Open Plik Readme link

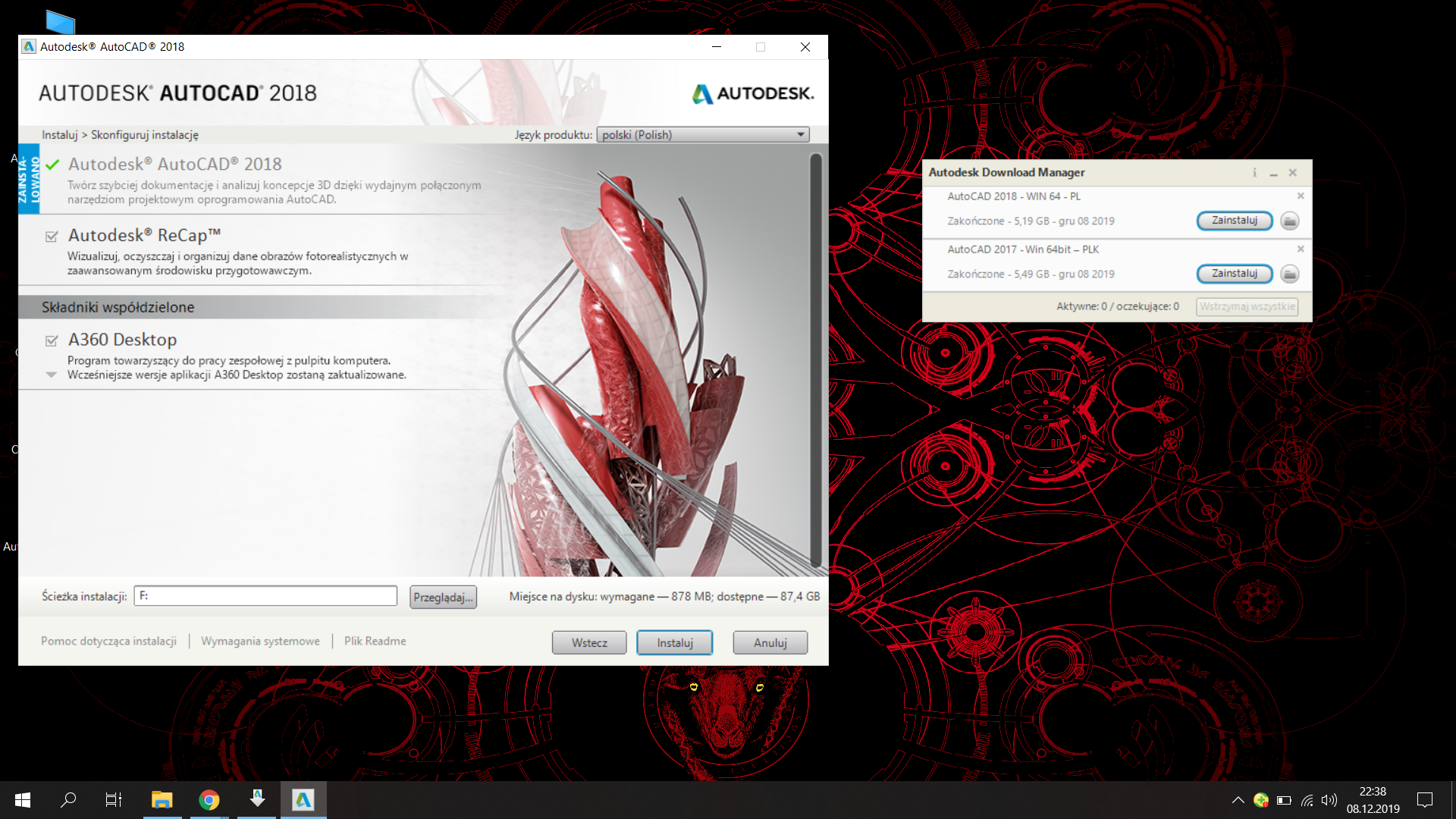tap(375, 642)
